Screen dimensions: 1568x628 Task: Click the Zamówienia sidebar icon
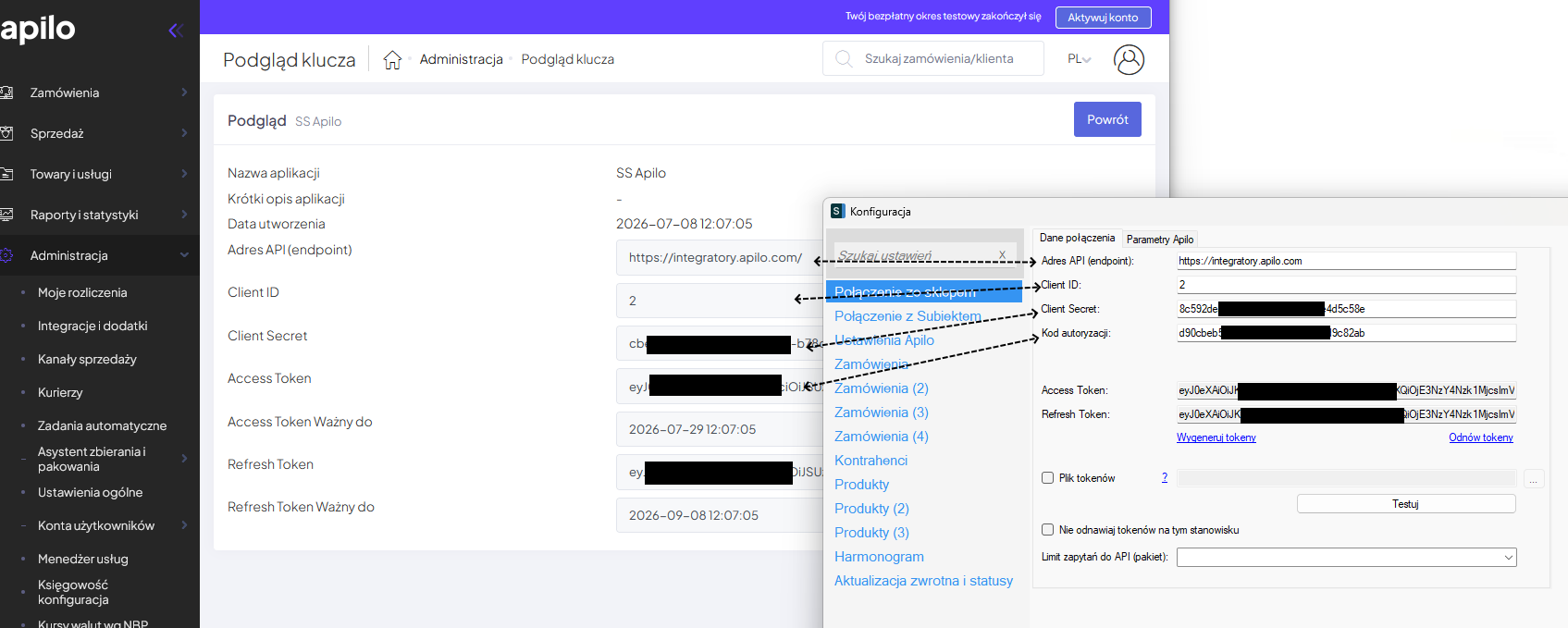(x=6, y=92)
